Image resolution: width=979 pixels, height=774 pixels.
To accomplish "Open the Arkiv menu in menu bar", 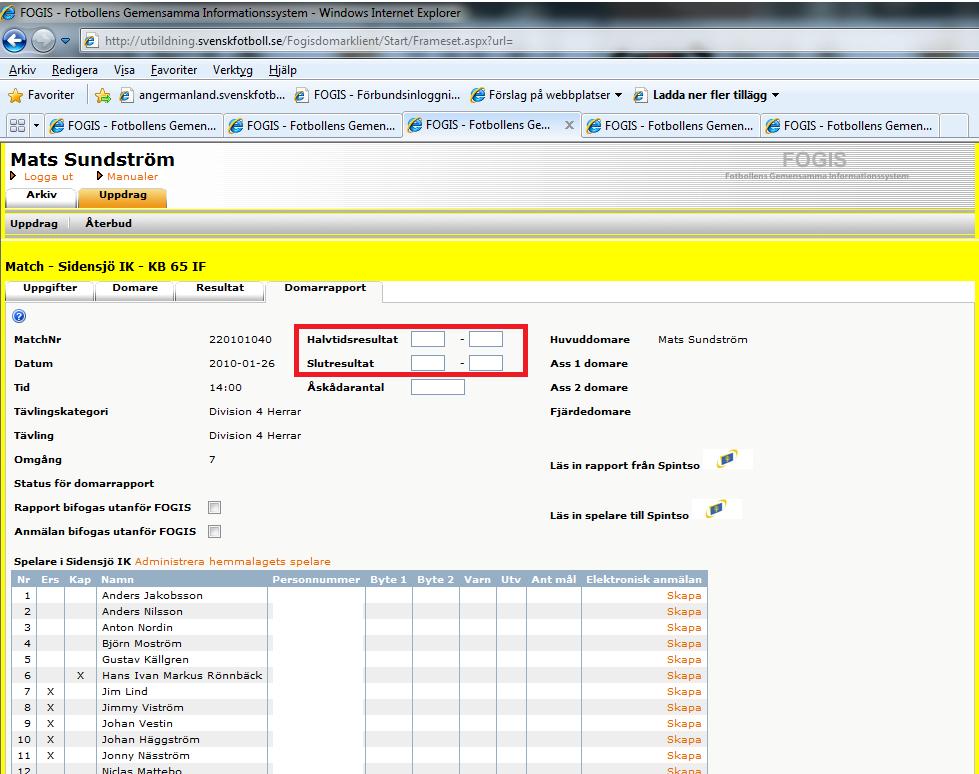I will (22, 70).
